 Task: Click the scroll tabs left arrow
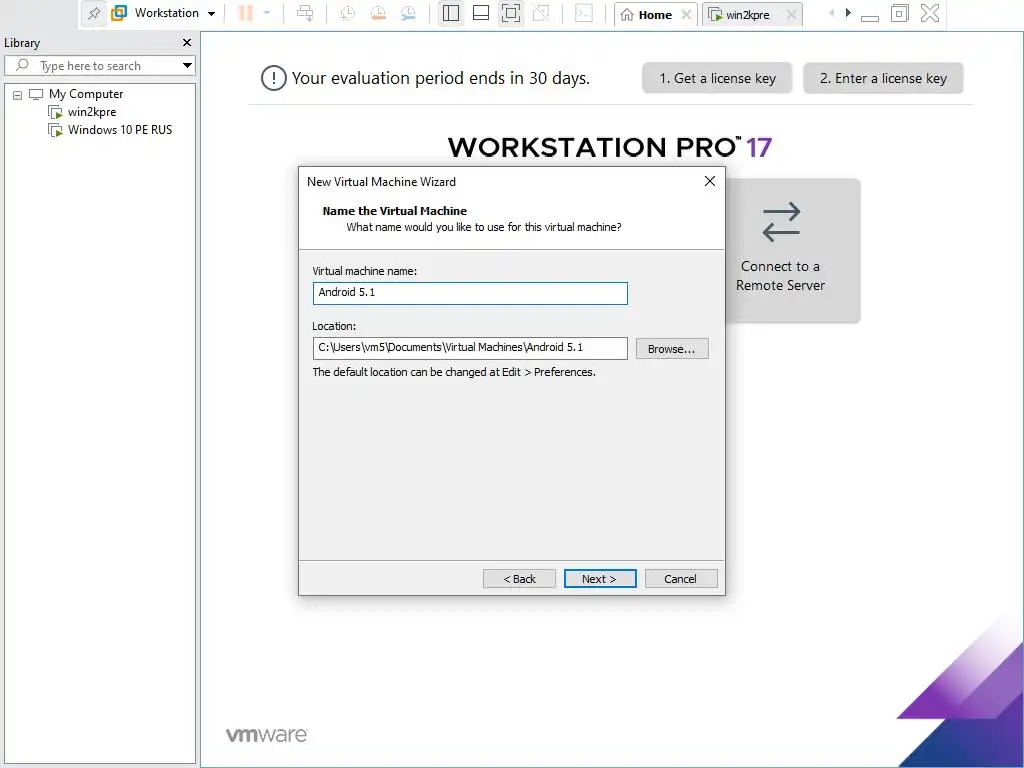831,12
